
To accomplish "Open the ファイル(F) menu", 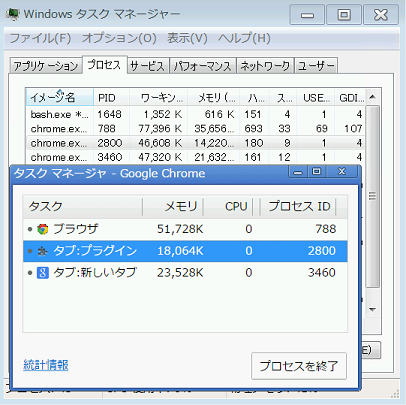I will tap(40, 38).
